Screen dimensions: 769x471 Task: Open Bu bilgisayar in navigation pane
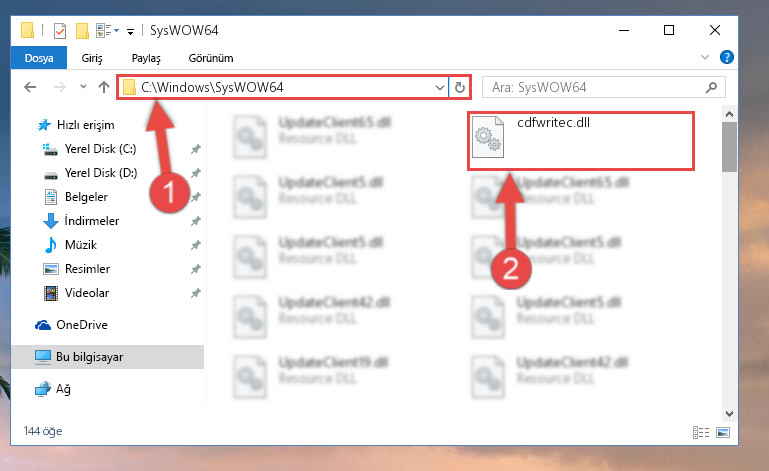108,357
